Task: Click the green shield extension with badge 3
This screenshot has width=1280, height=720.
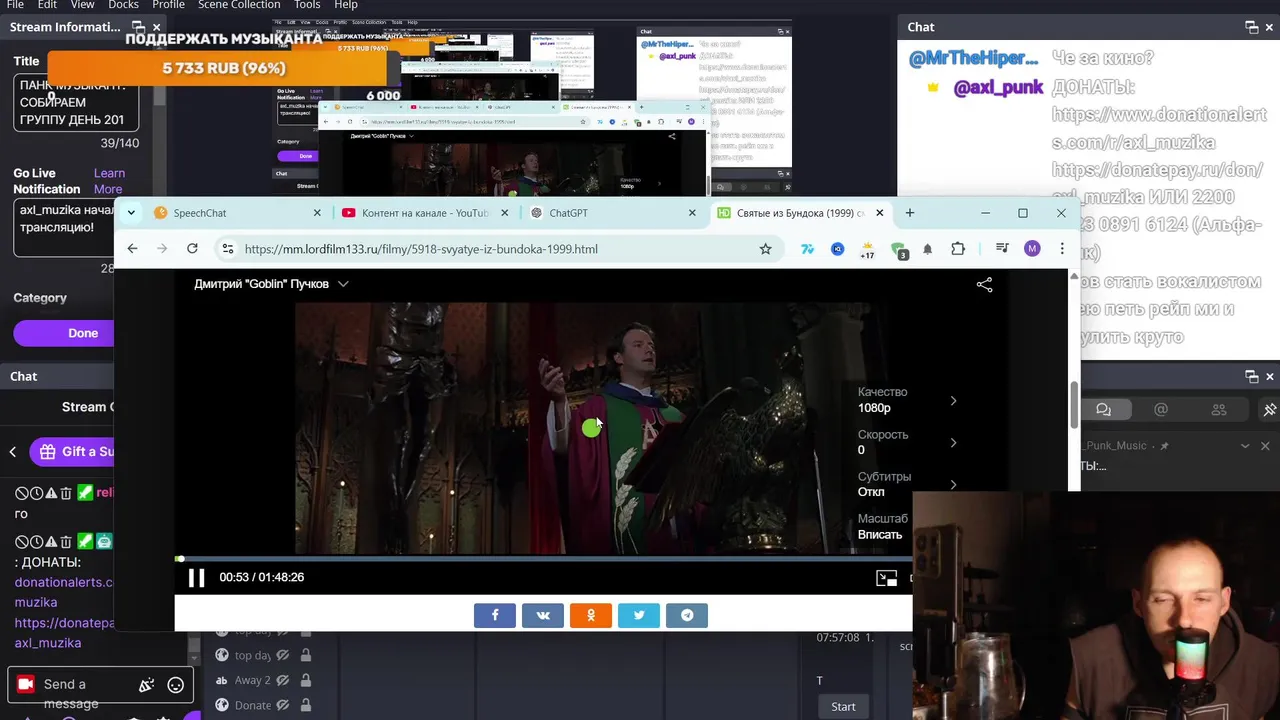Action: [x=899, y=250]
